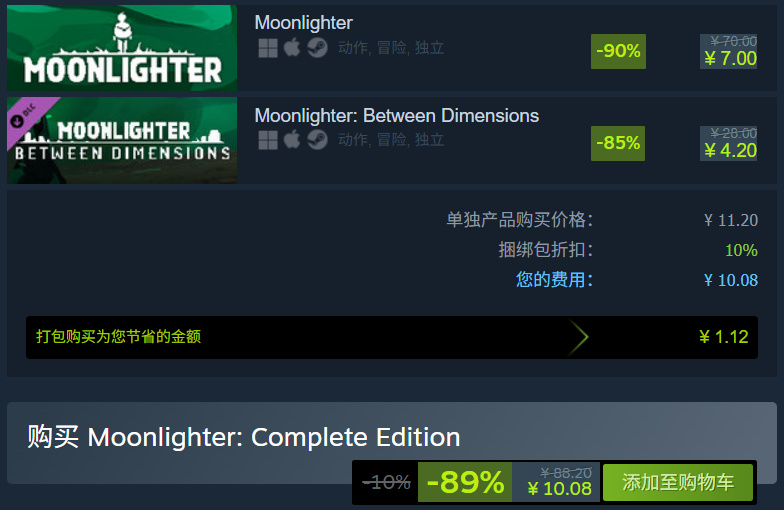Click the ¥ 7.00 discounted price
This screenshot has height=510, width=784.
pos(730,59)
